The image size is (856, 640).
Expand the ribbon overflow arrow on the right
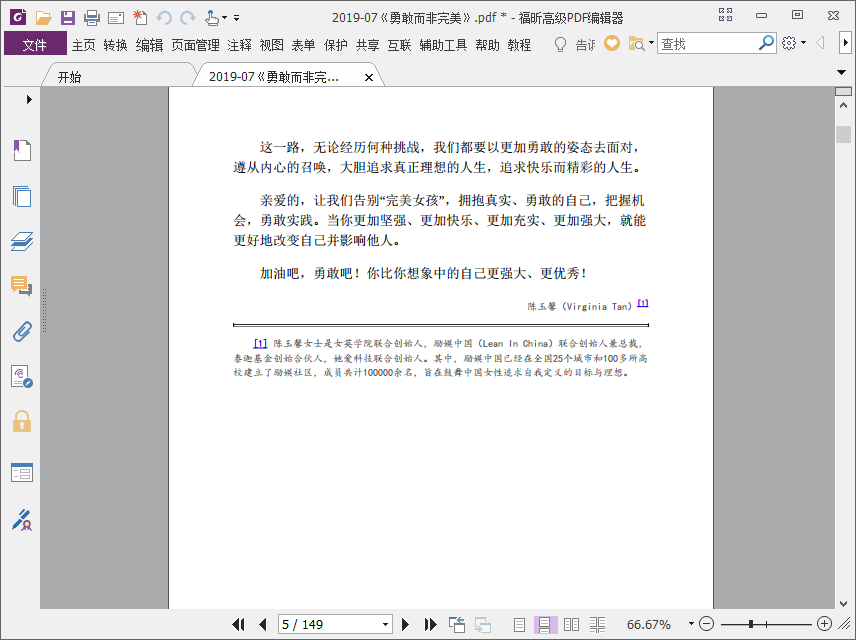tap(846, 43)
